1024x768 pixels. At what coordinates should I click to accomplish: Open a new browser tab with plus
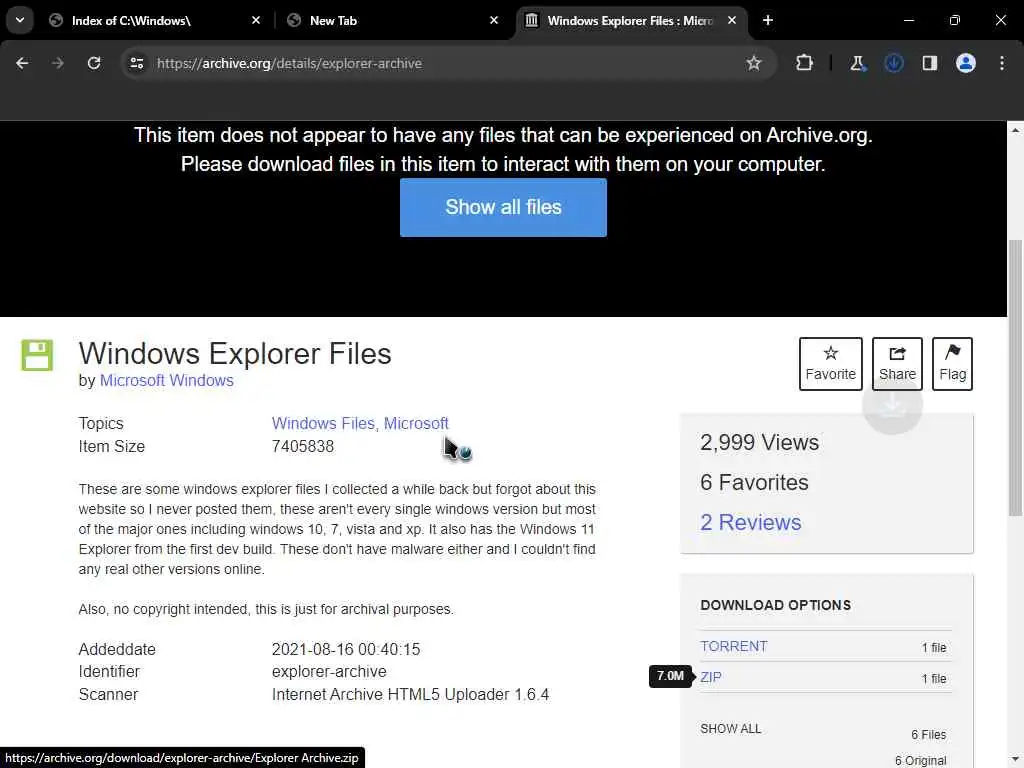click(768, 20)
